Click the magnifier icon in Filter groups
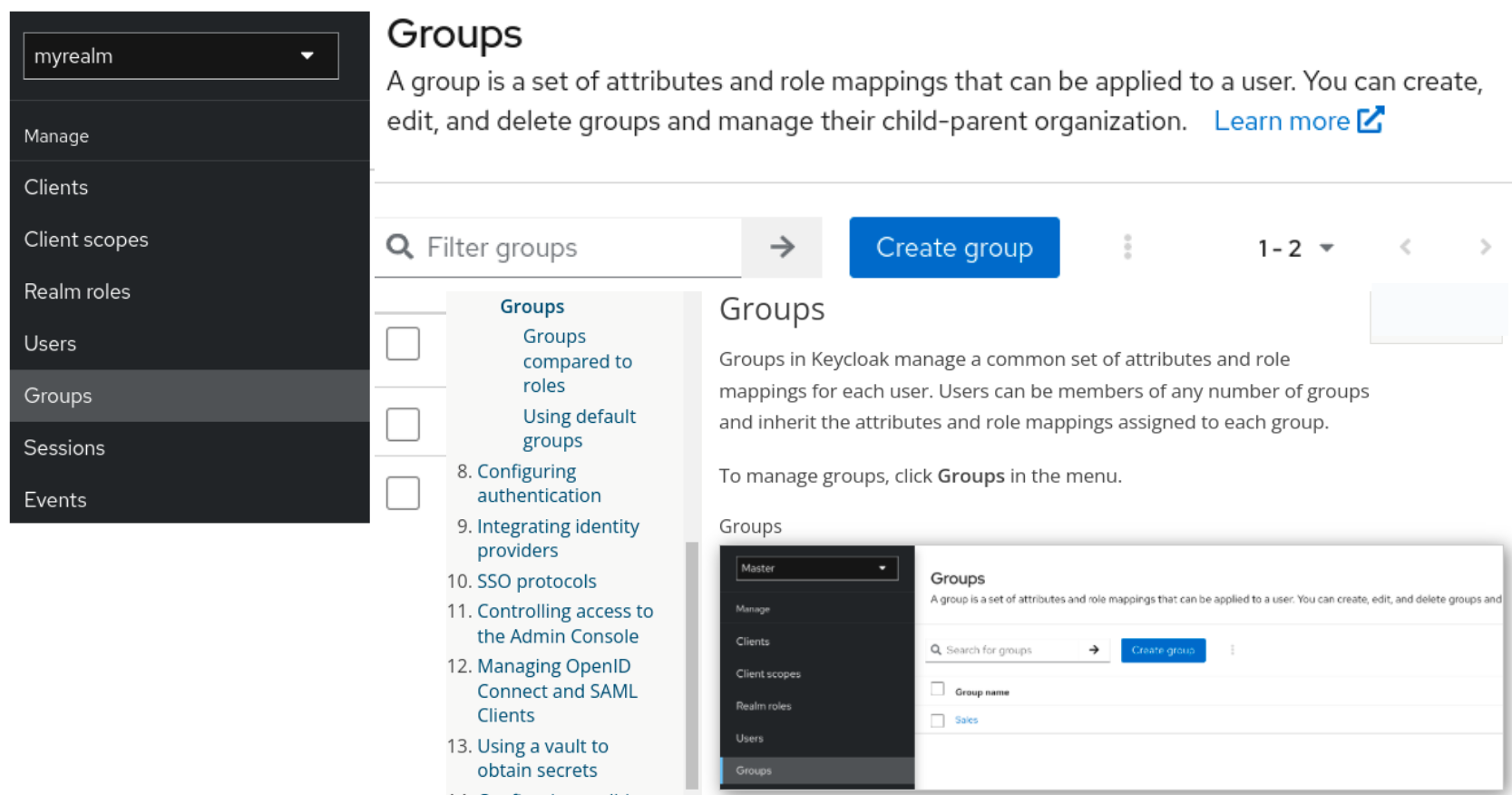The width and height of the screenshot is (1512, 795). coord(400,247)
